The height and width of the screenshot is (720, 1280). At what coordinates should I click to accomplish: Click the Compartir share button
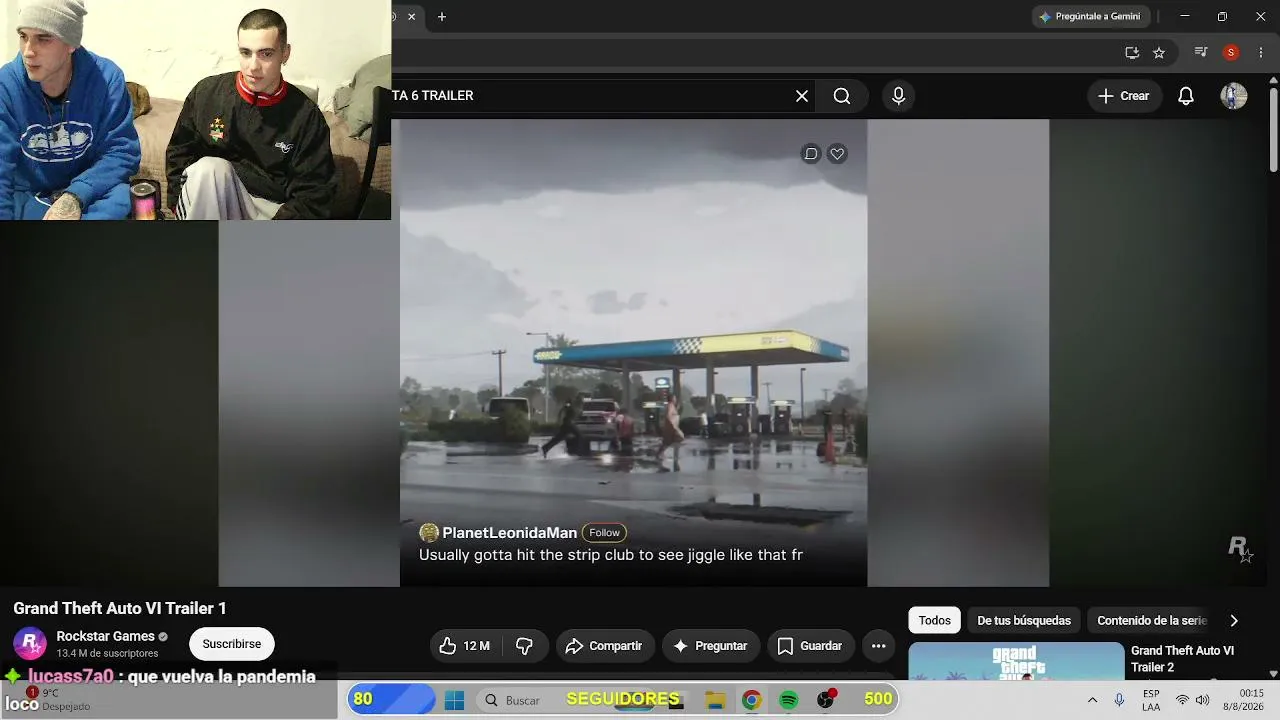coord(604,646)
